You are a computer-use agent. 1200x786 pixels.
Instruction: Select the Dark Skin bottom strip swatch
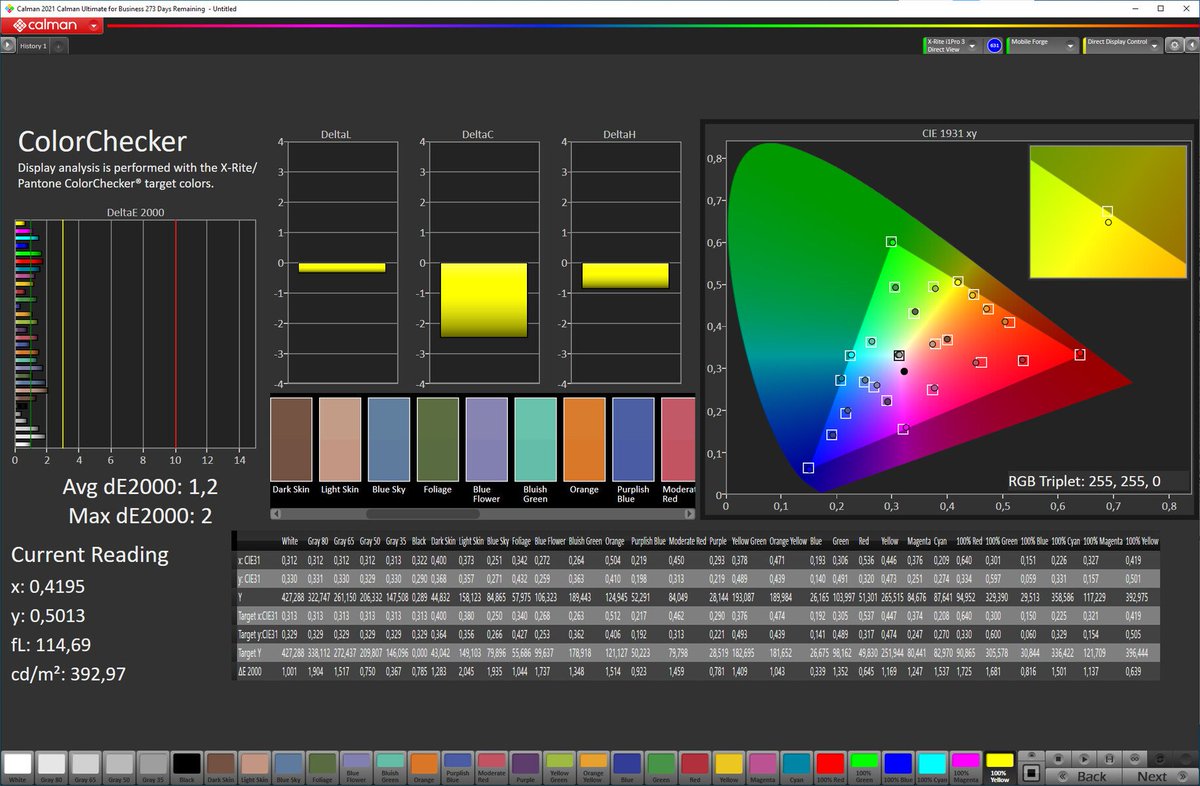pyautogui.click(x=221, y=767)
